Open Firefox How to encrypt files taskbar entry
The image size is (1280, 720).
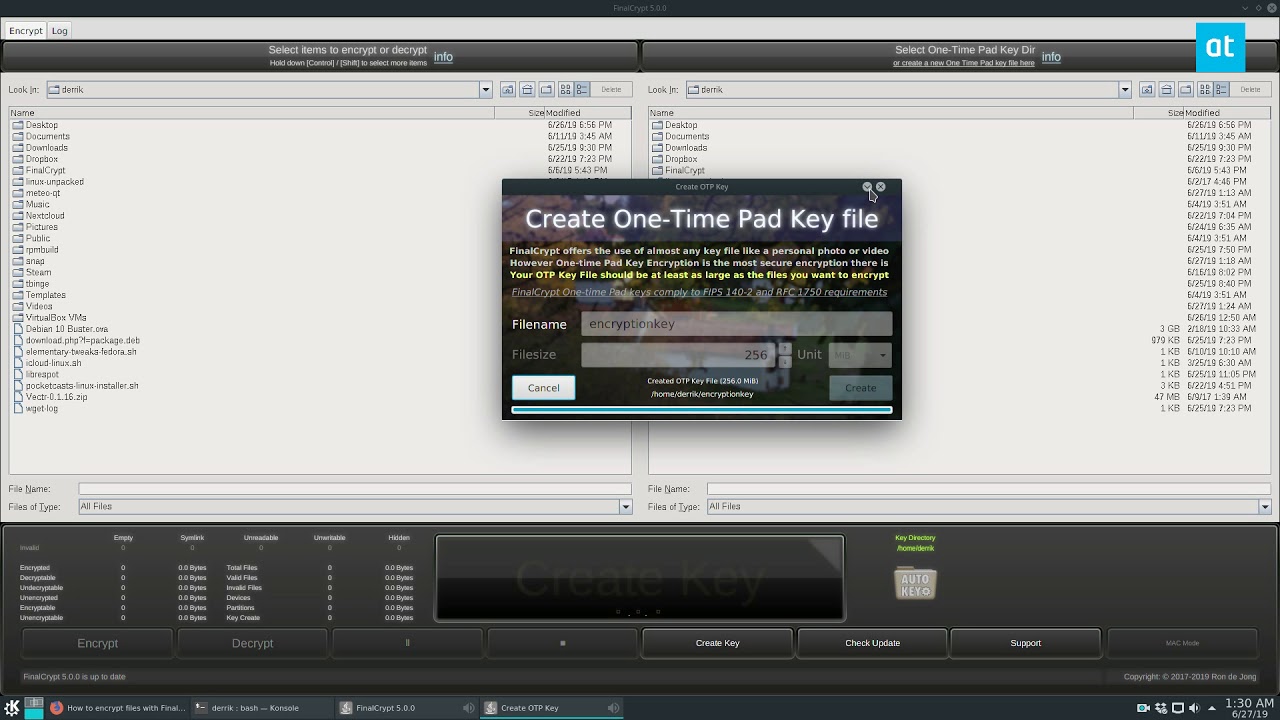(x=118, y=708)
